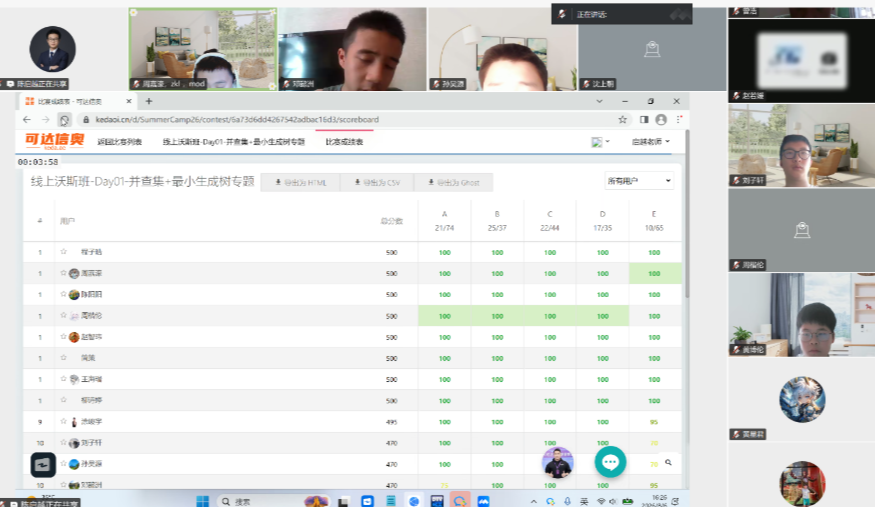Viewport: 875px width, 507px height.
Task: Star 孙昊源's scoreboard row
Action: [64, 463]
